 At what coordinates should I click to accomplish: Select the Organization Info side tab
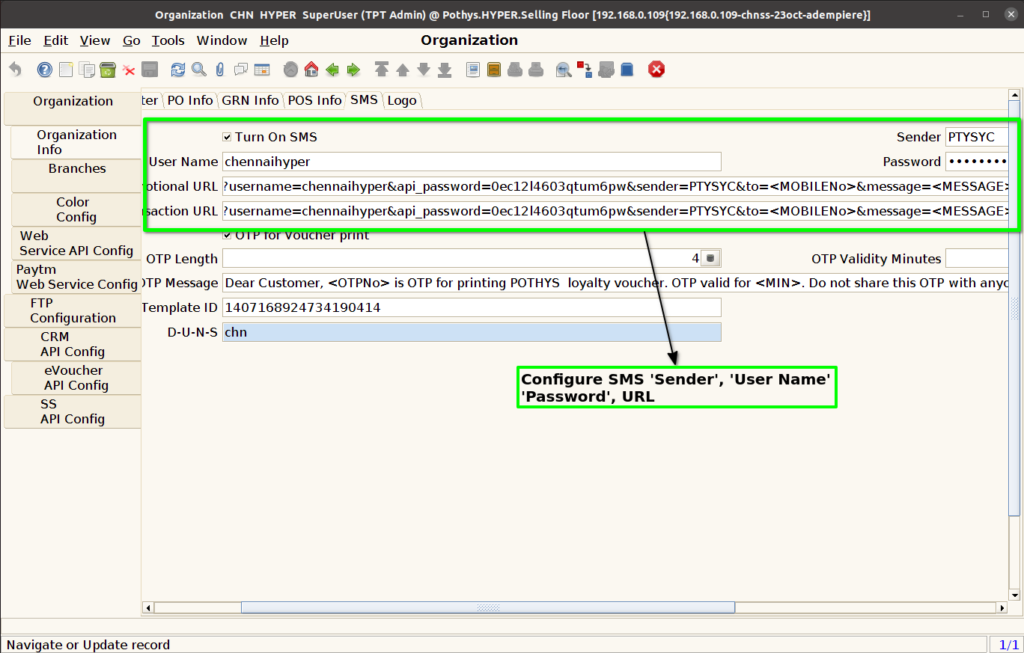(x=76, y=142)
